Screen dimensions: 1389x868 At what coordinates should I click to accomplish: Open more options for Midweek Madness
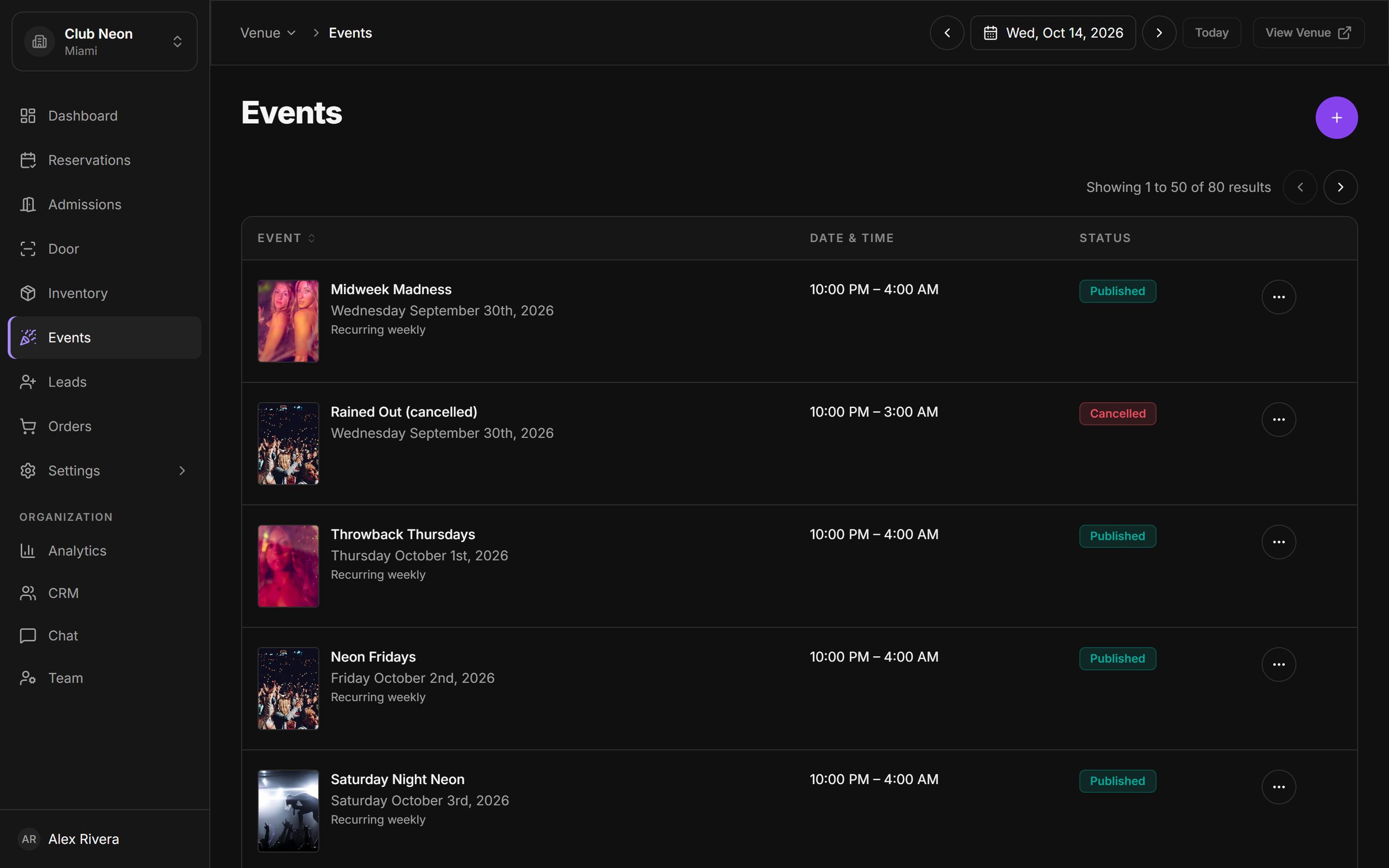click(x=1278, y=297)
